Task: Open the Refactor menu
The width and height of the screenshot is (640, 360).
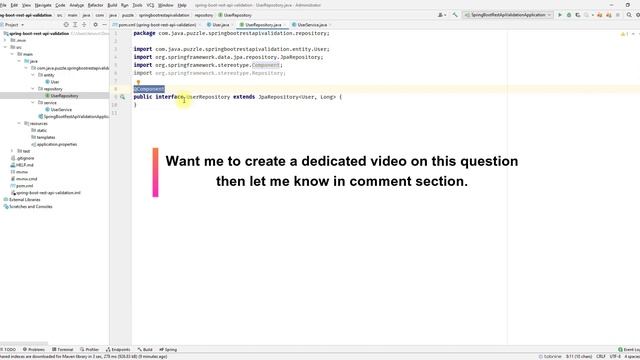Action: coord(96,5)
